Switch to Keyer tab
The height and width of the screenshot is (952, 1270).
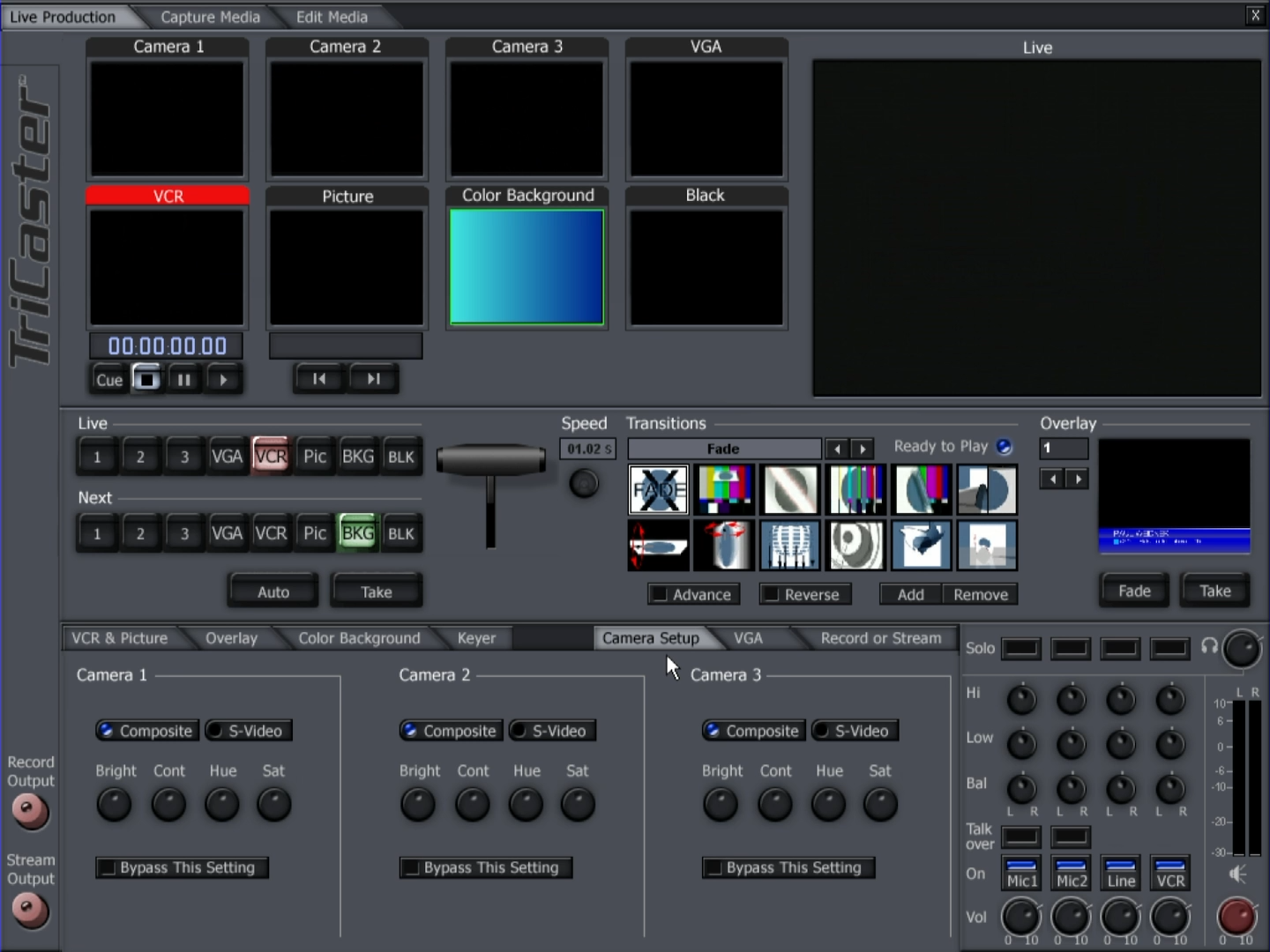pyautogui.click(x=476, y=638)
